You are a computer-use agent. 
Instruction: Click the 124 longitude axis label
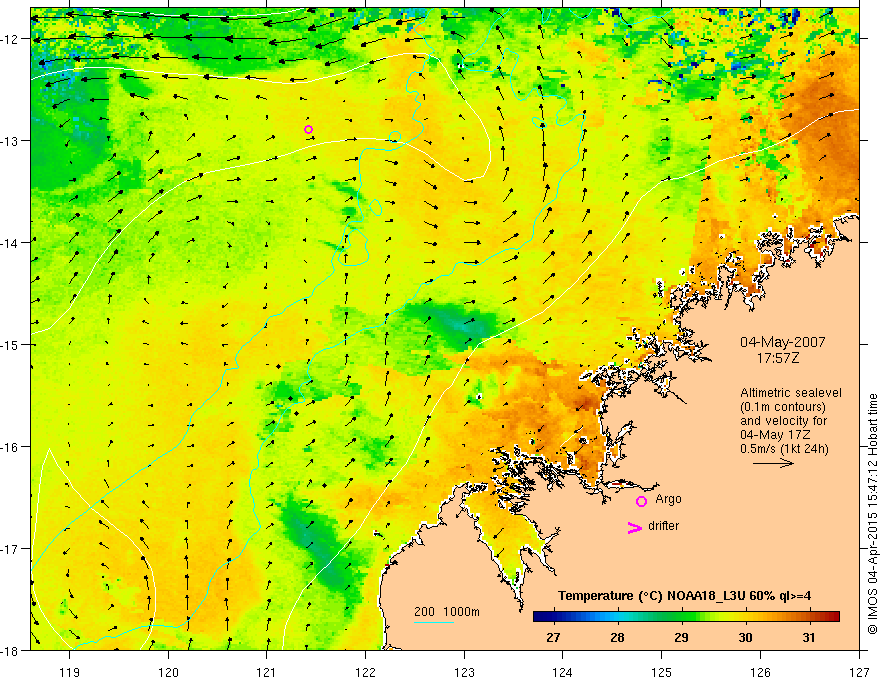[x=563, y=672]
